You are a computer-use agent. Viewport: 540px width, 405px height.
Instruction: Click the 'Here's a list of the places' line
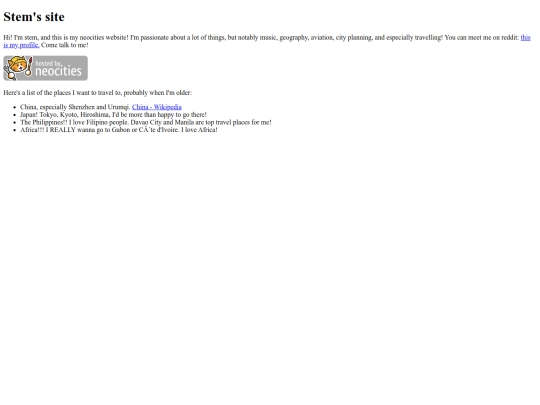tap(97, 93)
